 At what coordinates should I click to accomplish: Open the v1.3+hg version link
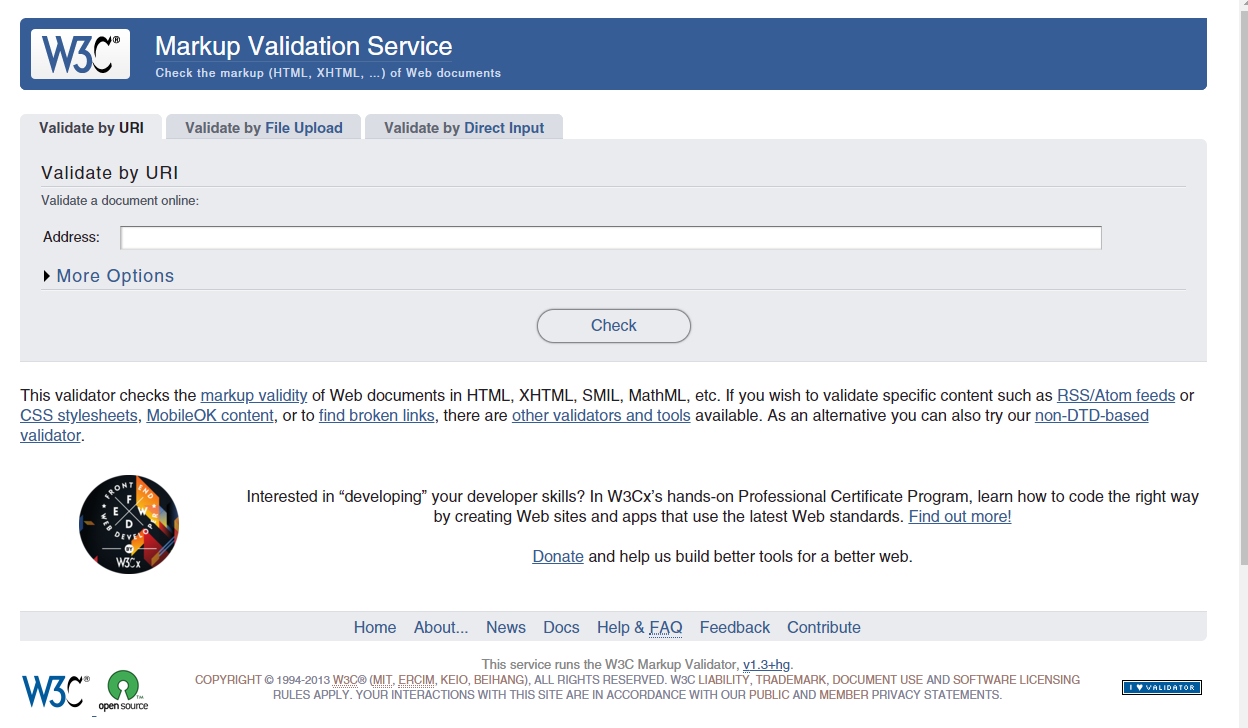[767, 664]
